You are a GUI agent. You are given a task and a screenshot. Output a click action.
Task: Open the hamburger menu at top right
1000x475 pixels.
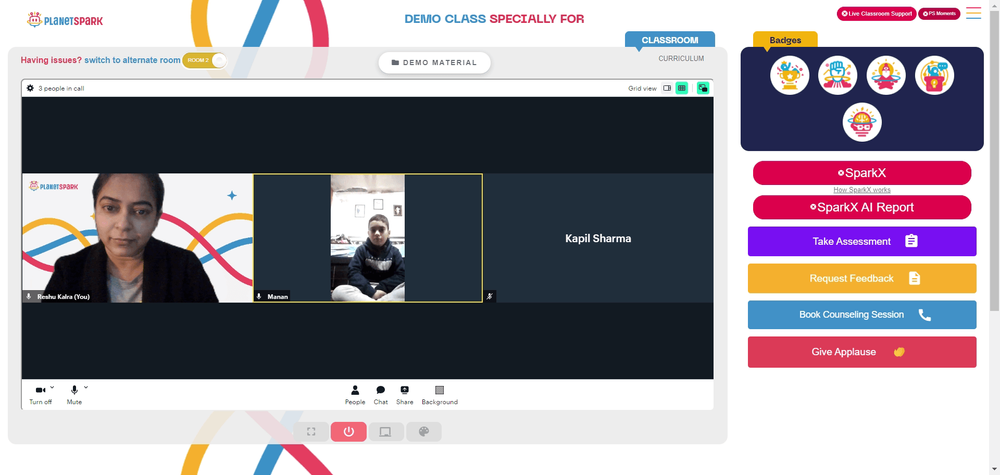pos(973,13)
